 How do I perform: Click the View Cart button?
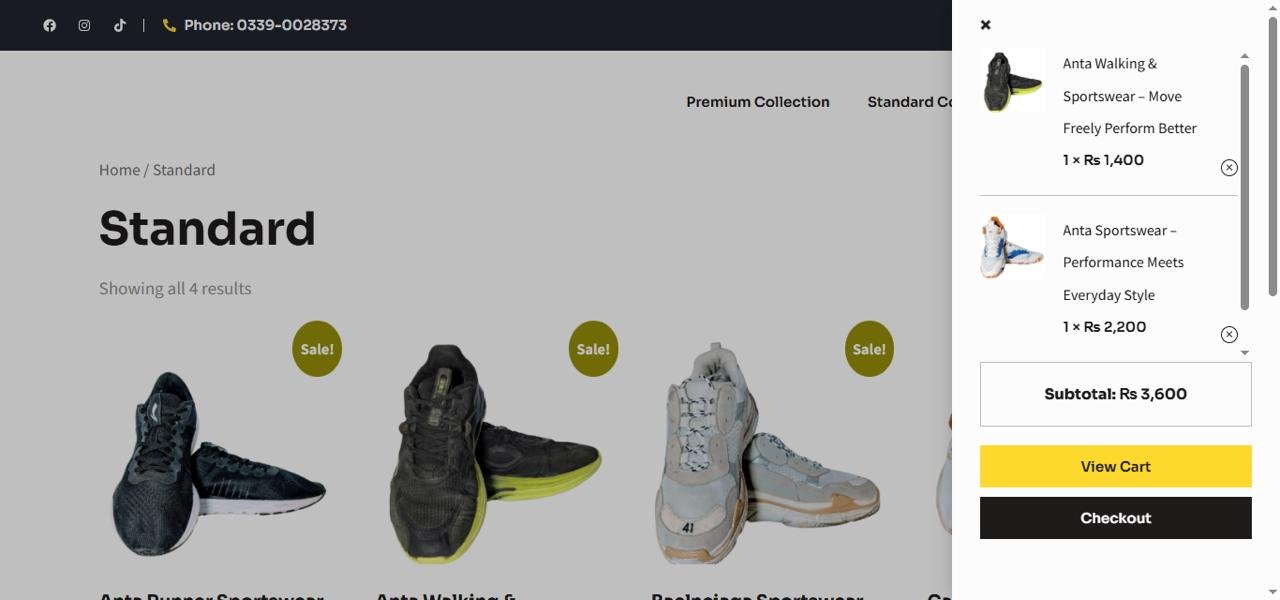coord(1116,466)
